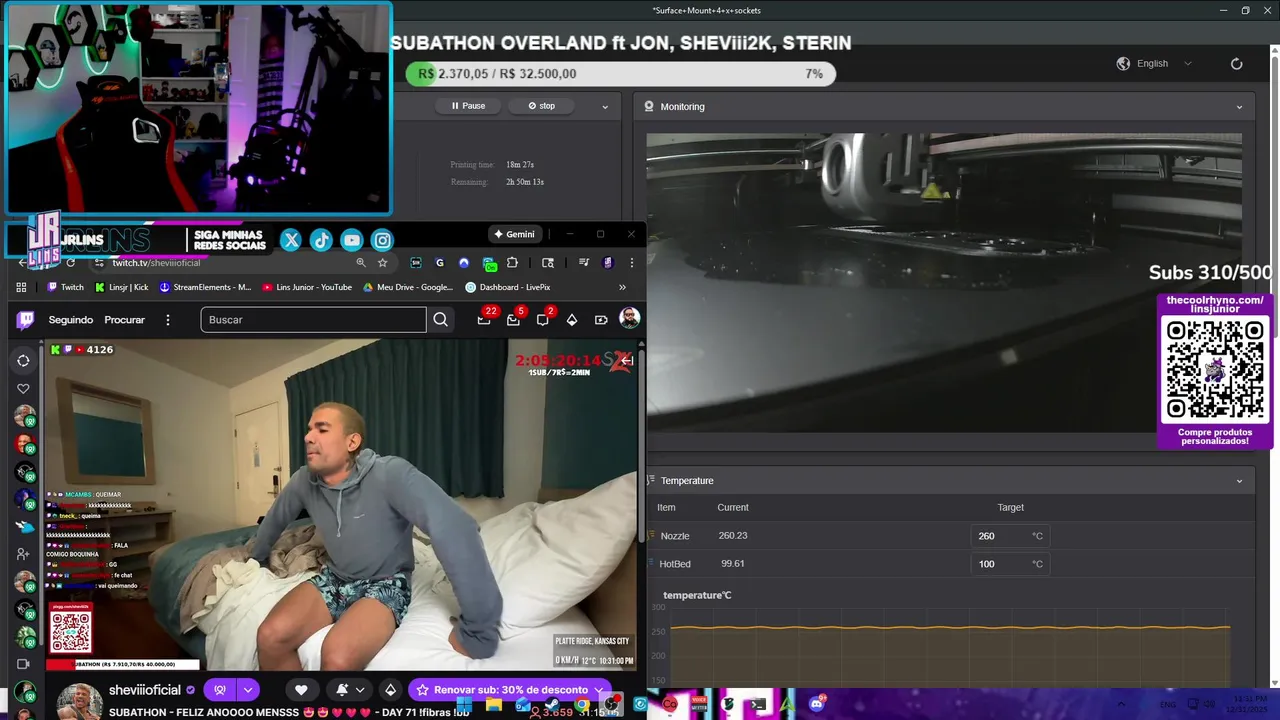Open sheviiioficial channel name link
The width and height of the screenshot is (1280, 720).
pos(145,690)
